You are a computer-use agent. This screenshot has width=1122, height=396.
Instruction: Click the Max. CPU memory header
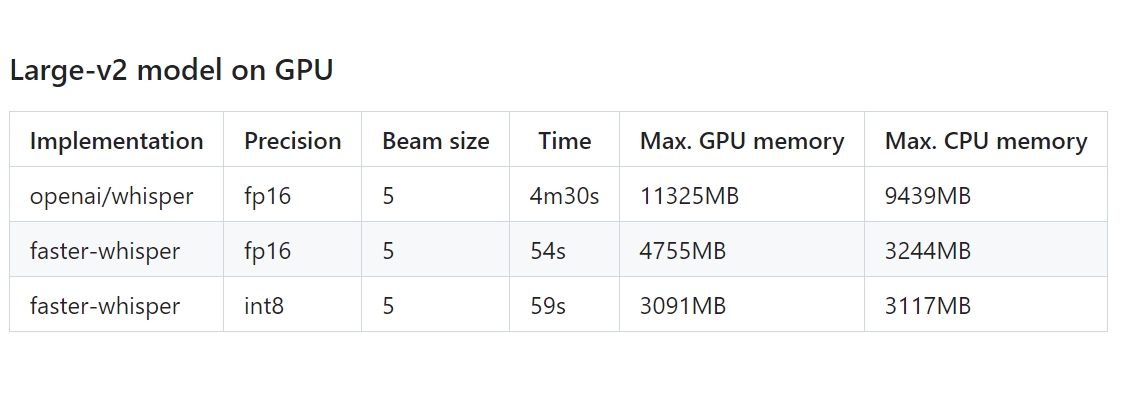(986, 140)
